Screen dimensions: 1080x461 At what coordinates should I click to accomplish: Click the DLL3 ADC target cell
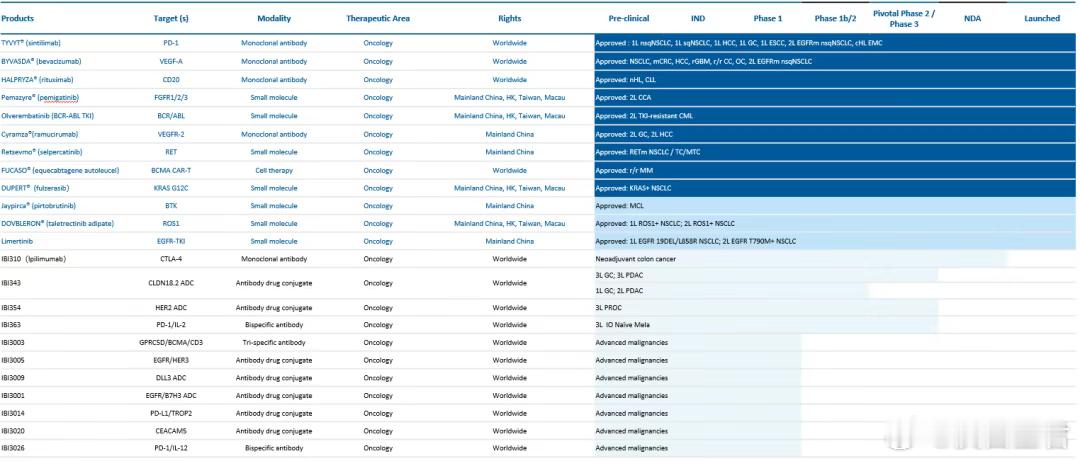coord(171,378)
